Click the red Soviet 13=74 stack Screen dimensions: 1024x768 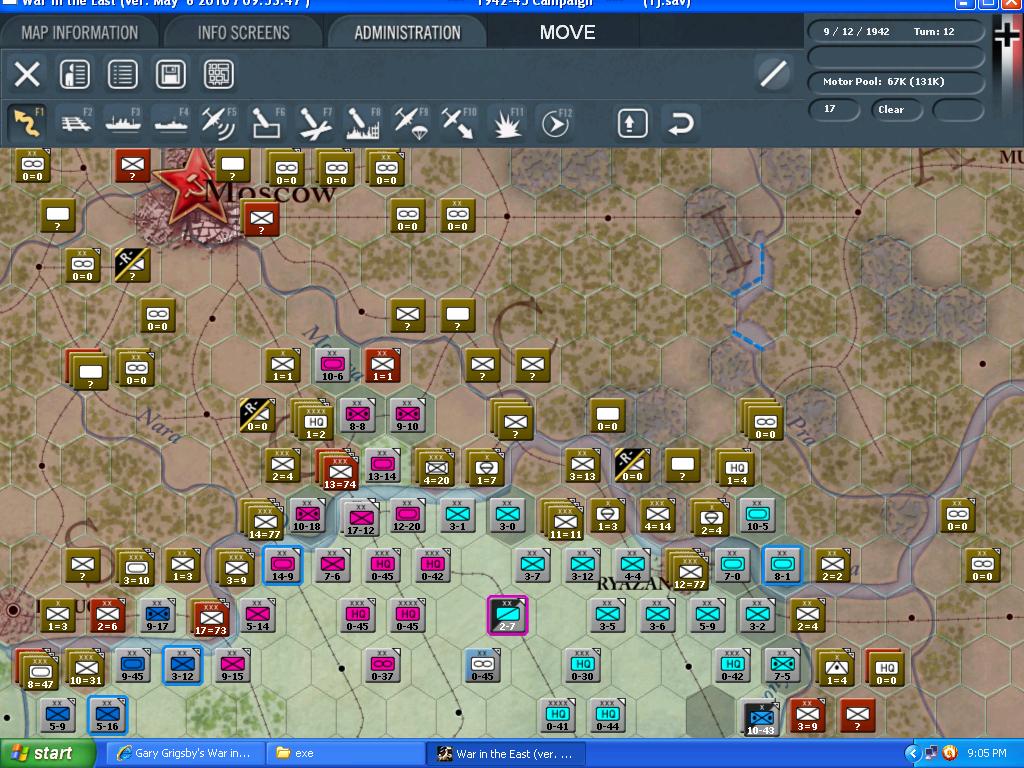coord(338,470)
